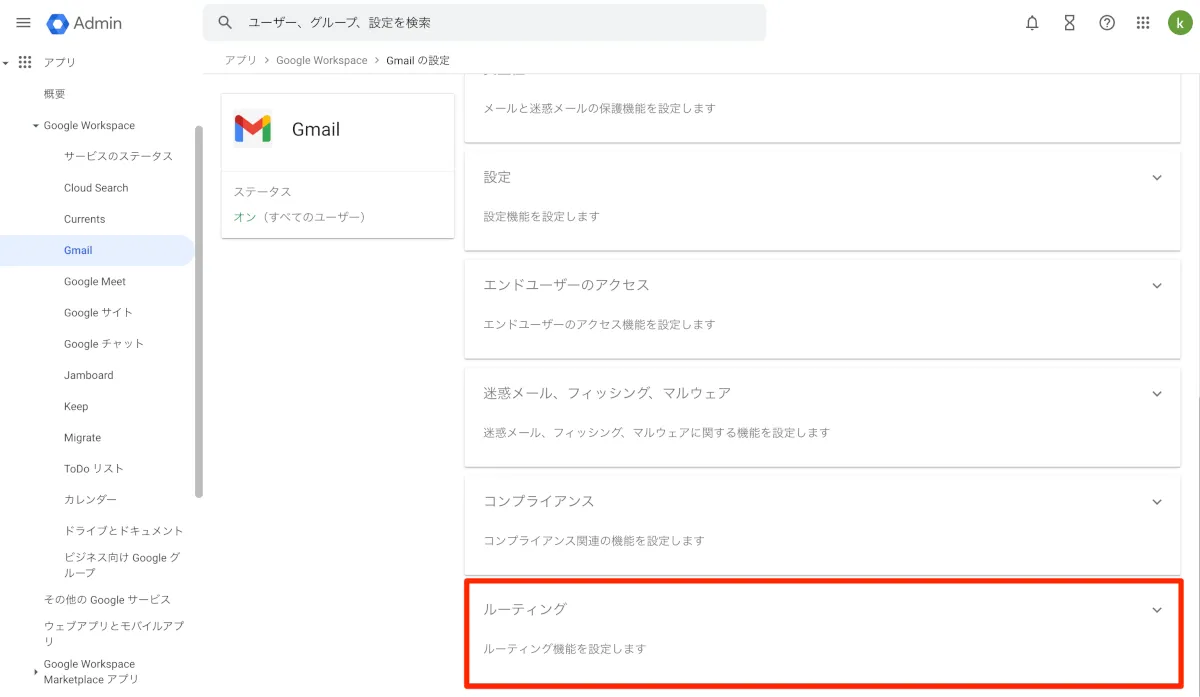Click the Gmail の設定 breadcrumb
Image resolution: width=1200 pixels, height=697 pixels.
tap(418, 60)
